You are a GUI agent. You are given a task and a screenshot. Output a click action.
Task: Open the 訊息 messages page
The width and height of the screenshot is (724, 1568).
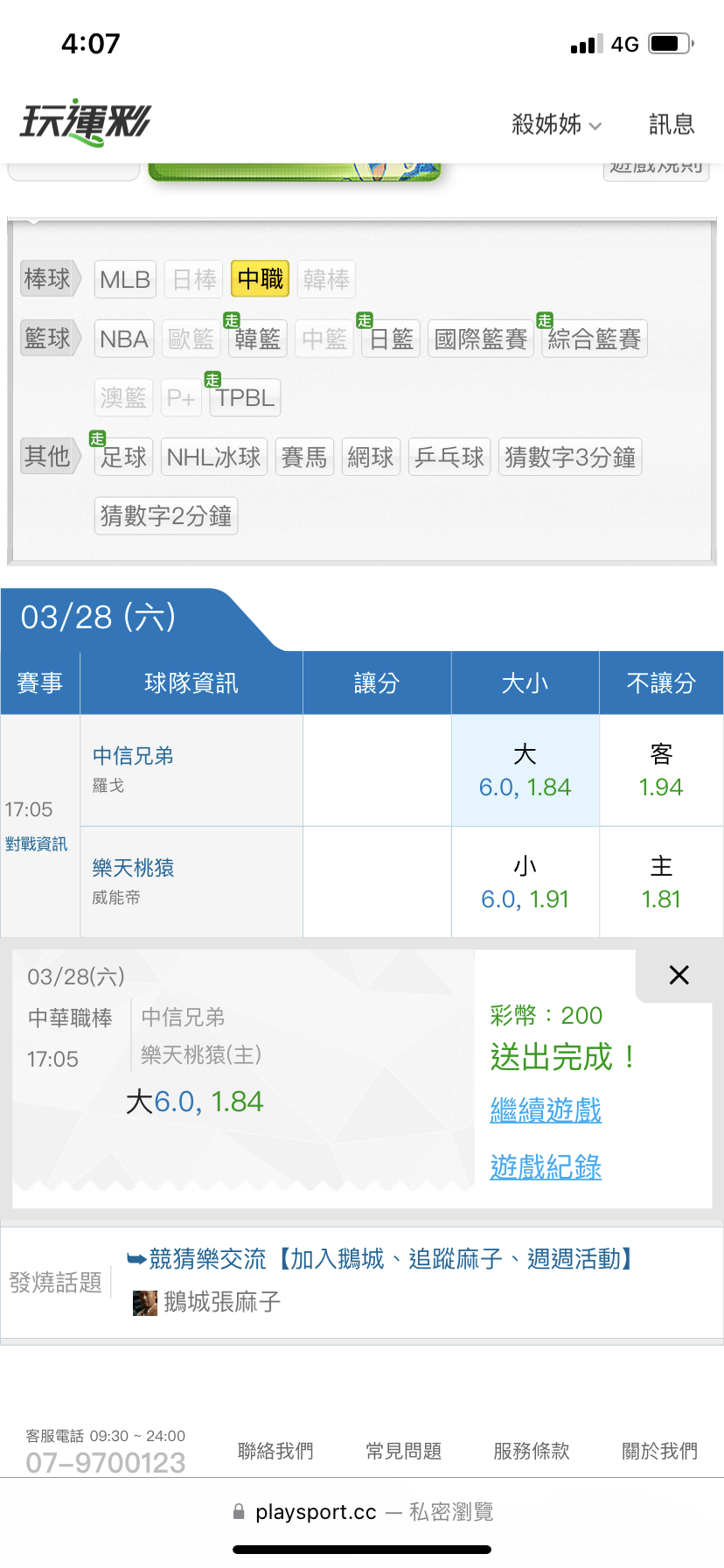pos(672,124)
